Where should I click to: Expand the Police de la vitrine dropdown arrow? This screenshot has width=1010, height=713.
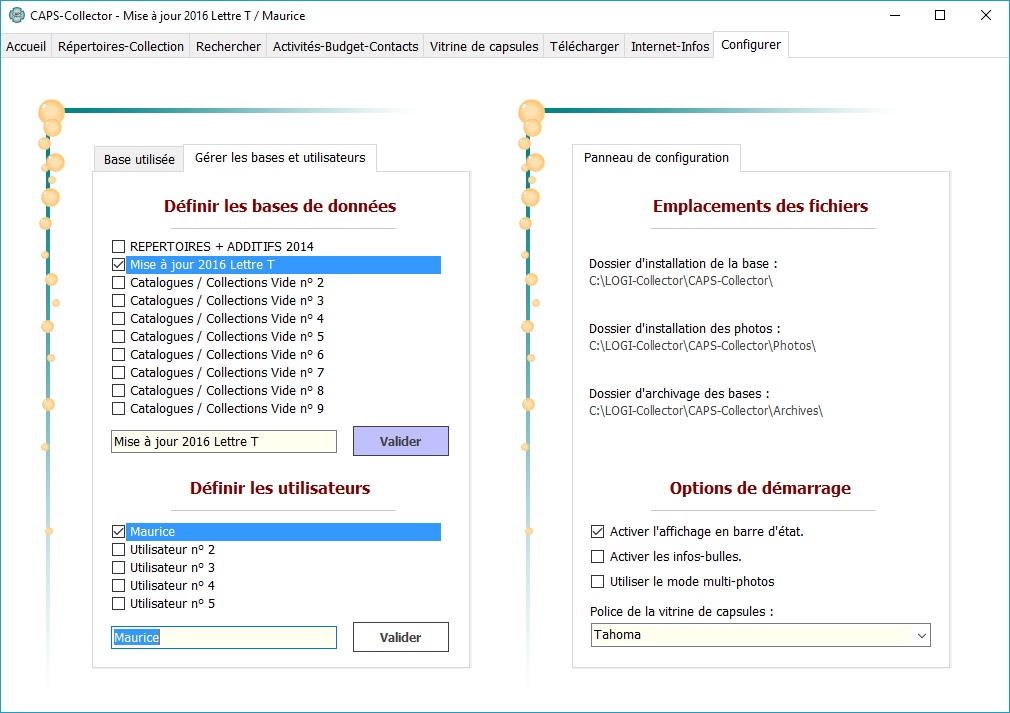click(920, 635)
